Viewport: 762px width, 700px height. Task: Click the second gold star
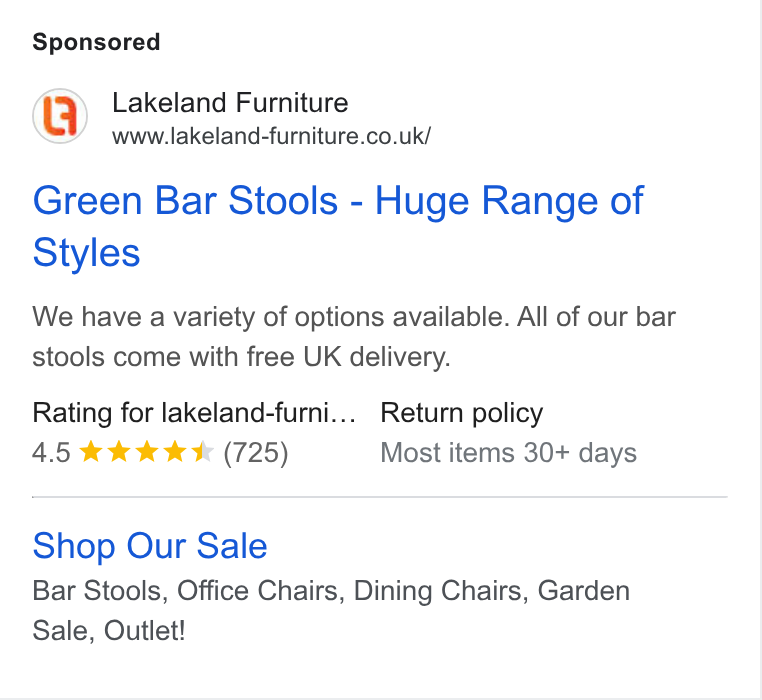pyautogui.click(x=119, y=452)
